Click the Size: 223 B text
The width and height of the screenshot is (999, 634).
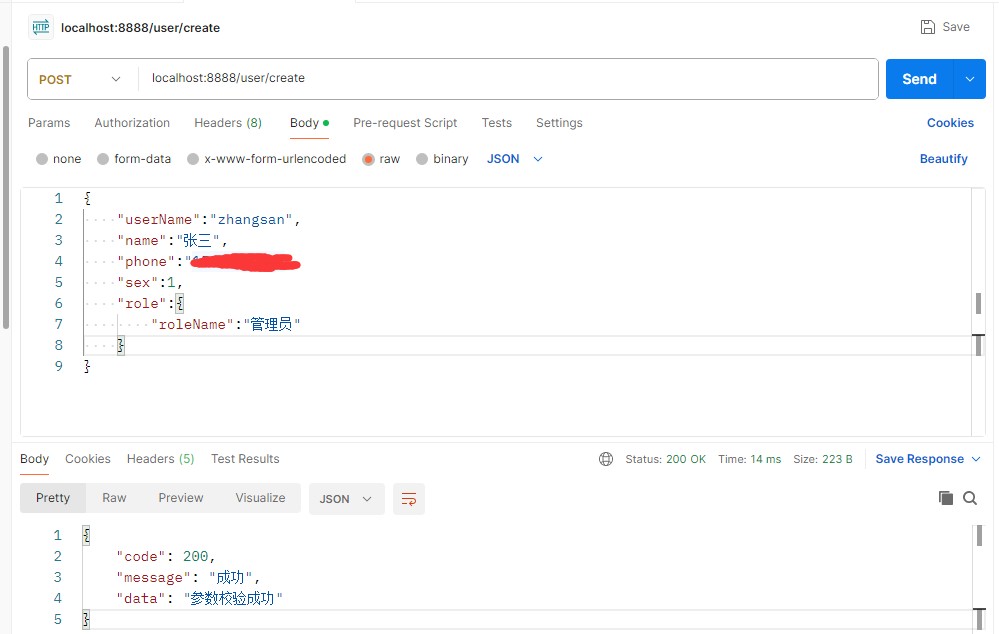823,459
